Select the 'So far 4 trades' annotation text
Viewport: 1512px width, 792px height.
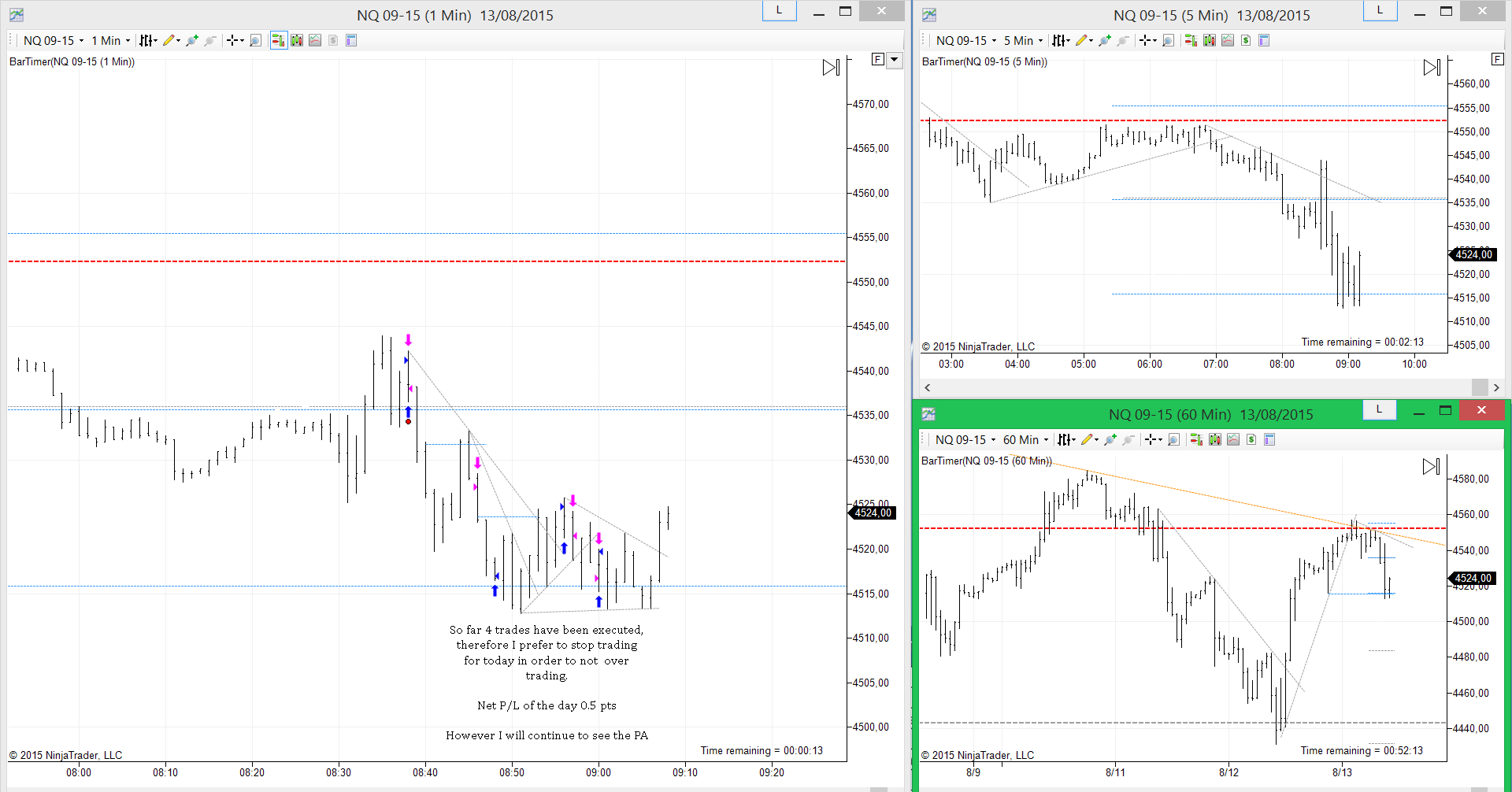coord(547,653)
